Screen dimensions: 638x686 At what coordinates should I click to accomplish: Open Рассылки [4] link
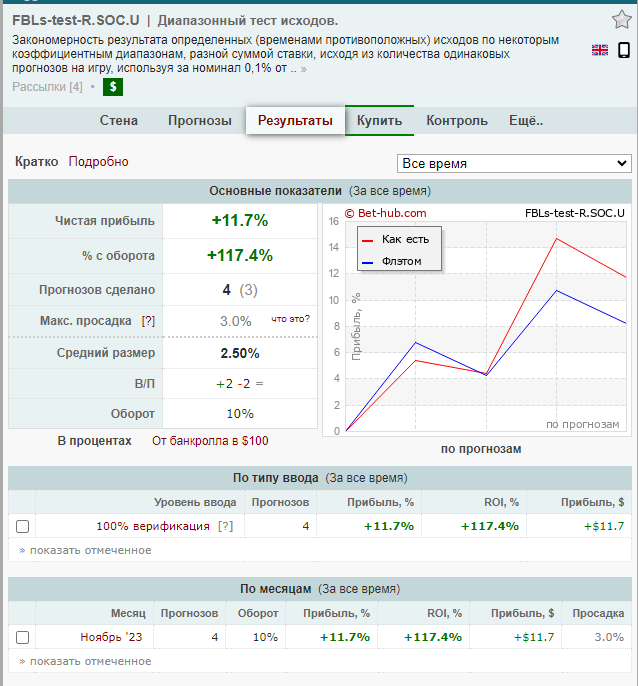coord(47,87)
